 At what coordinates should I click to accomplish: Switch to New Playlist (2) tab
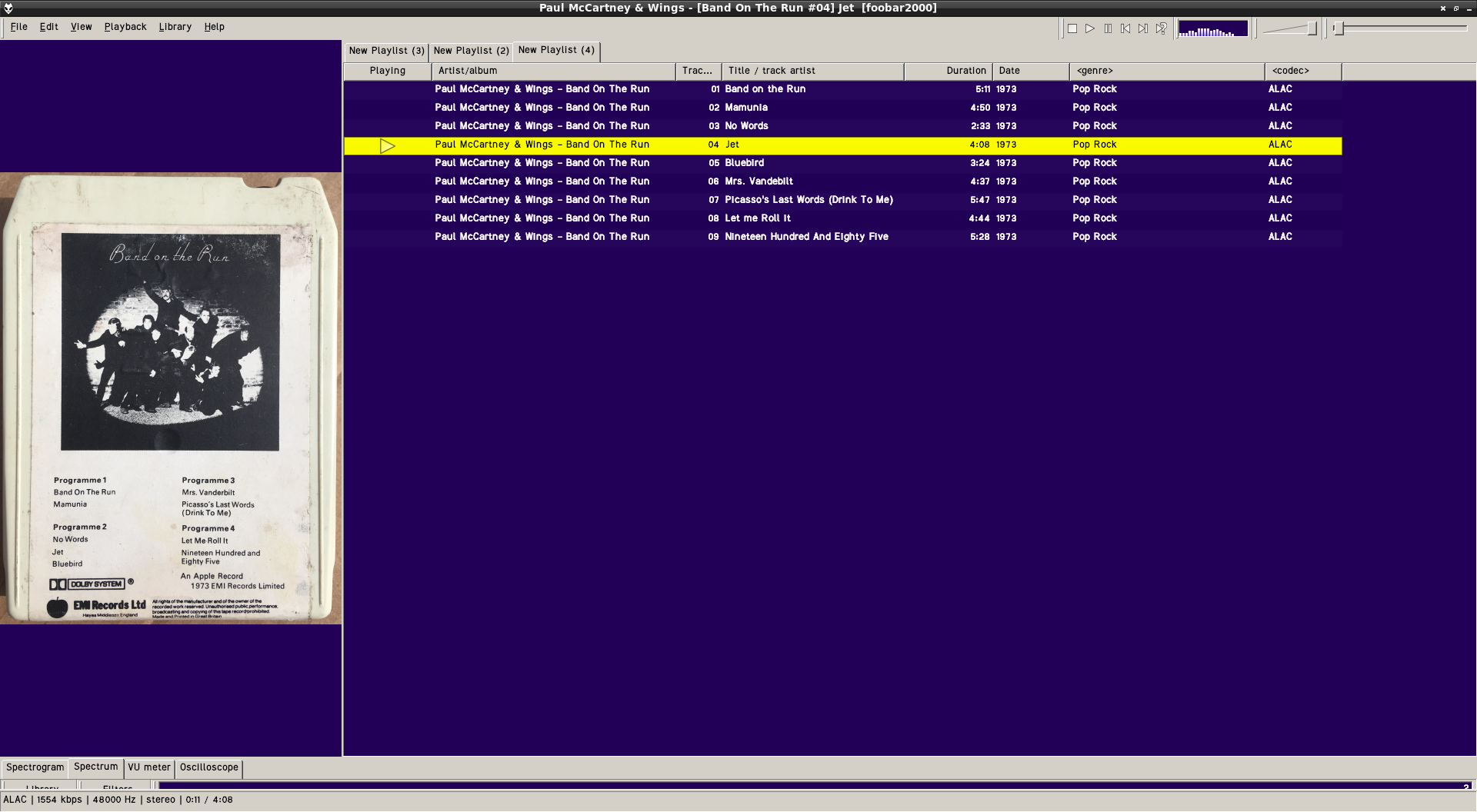tap(471, 51)
